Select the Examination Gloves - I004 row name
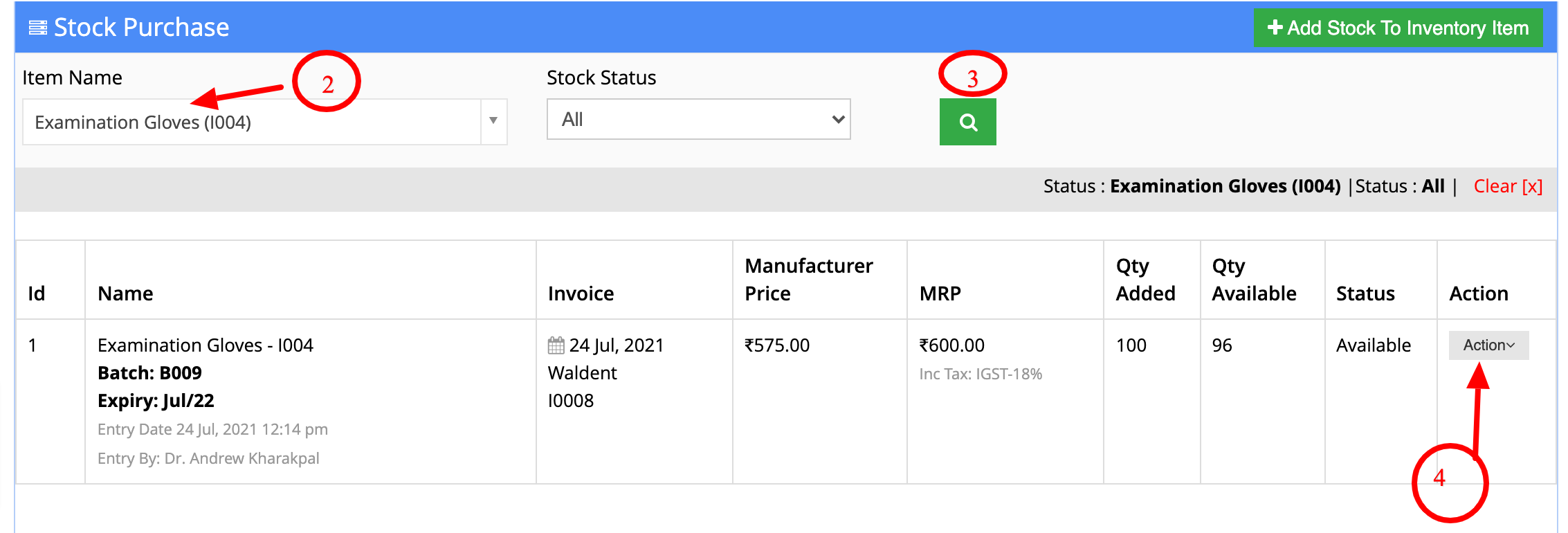The width and height of the screenshot is (1568, 533). tap(206, 345)
